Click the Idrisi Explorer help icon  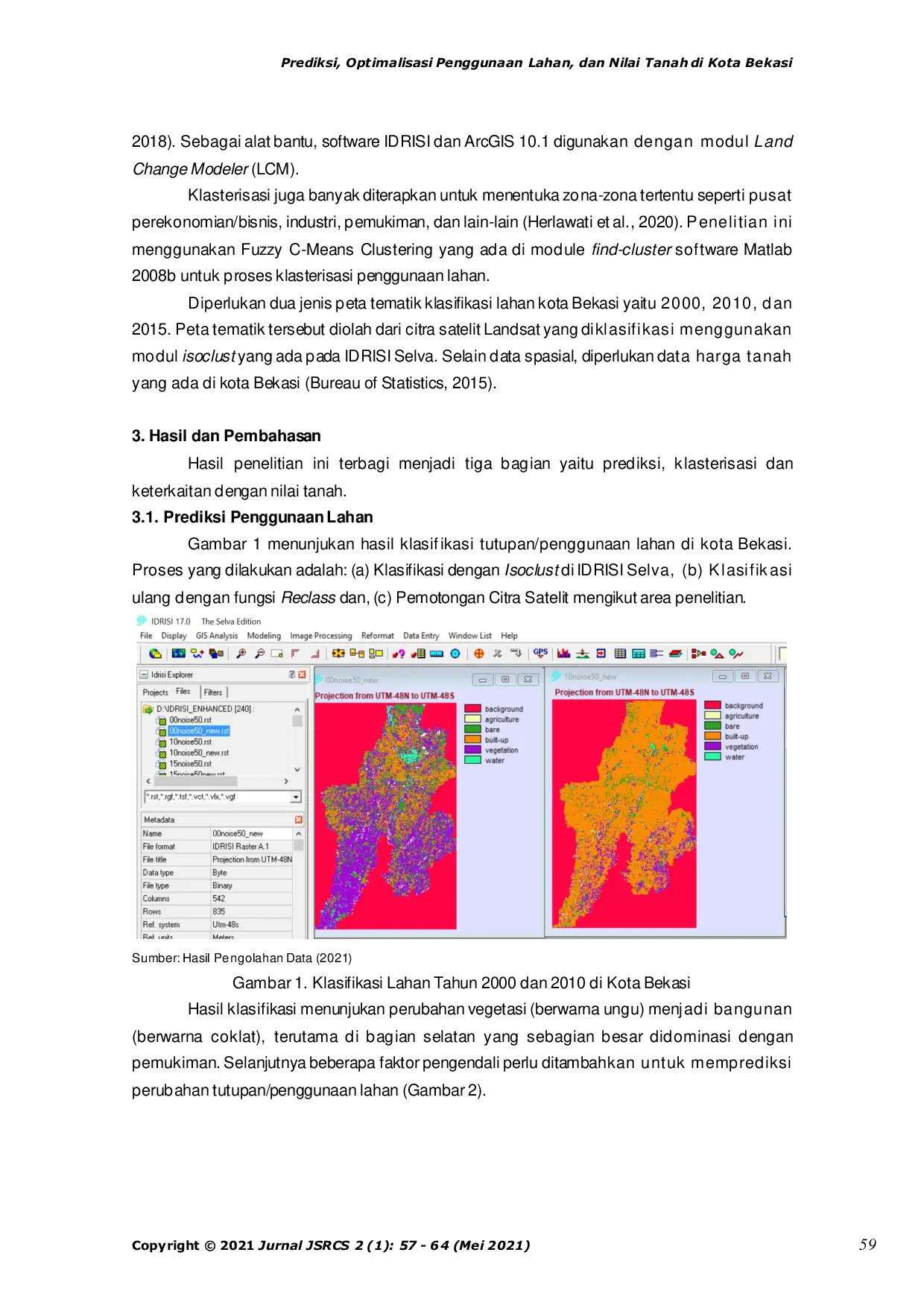(x=292, y=674)
